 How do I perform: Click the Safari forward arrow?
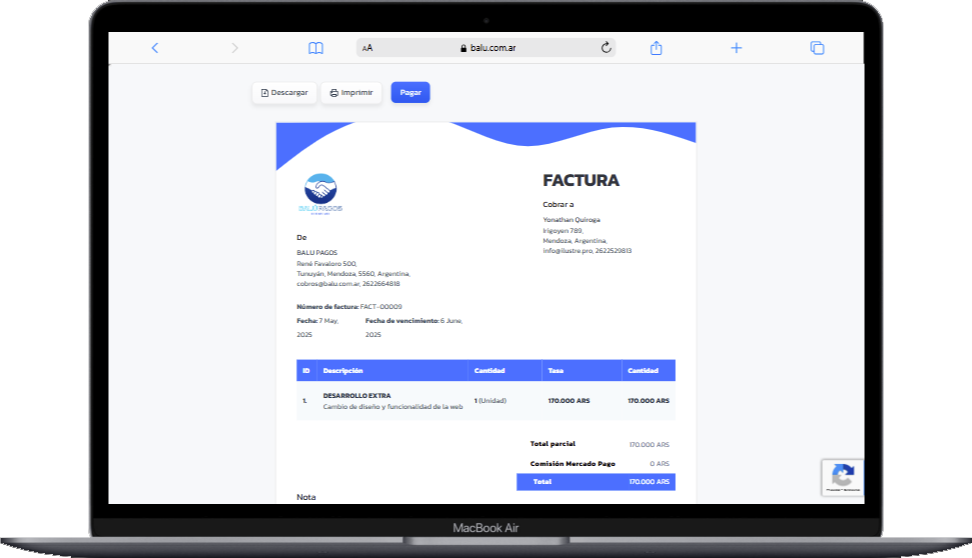click(x=235, y=48)
